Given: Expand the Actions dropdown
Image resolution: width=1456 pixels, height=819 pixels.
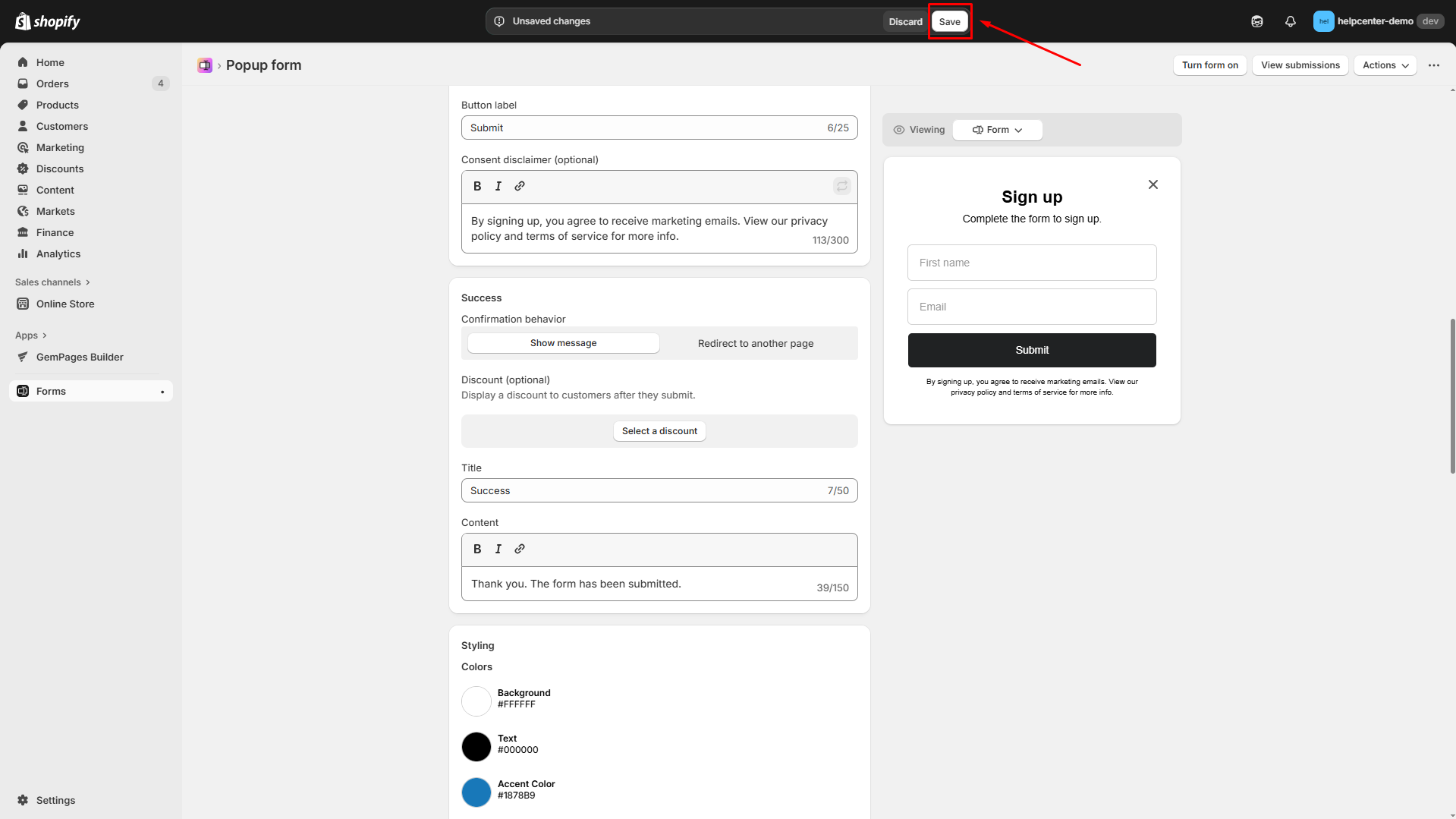Looking at the screenshot, I should pos(1385,65).
